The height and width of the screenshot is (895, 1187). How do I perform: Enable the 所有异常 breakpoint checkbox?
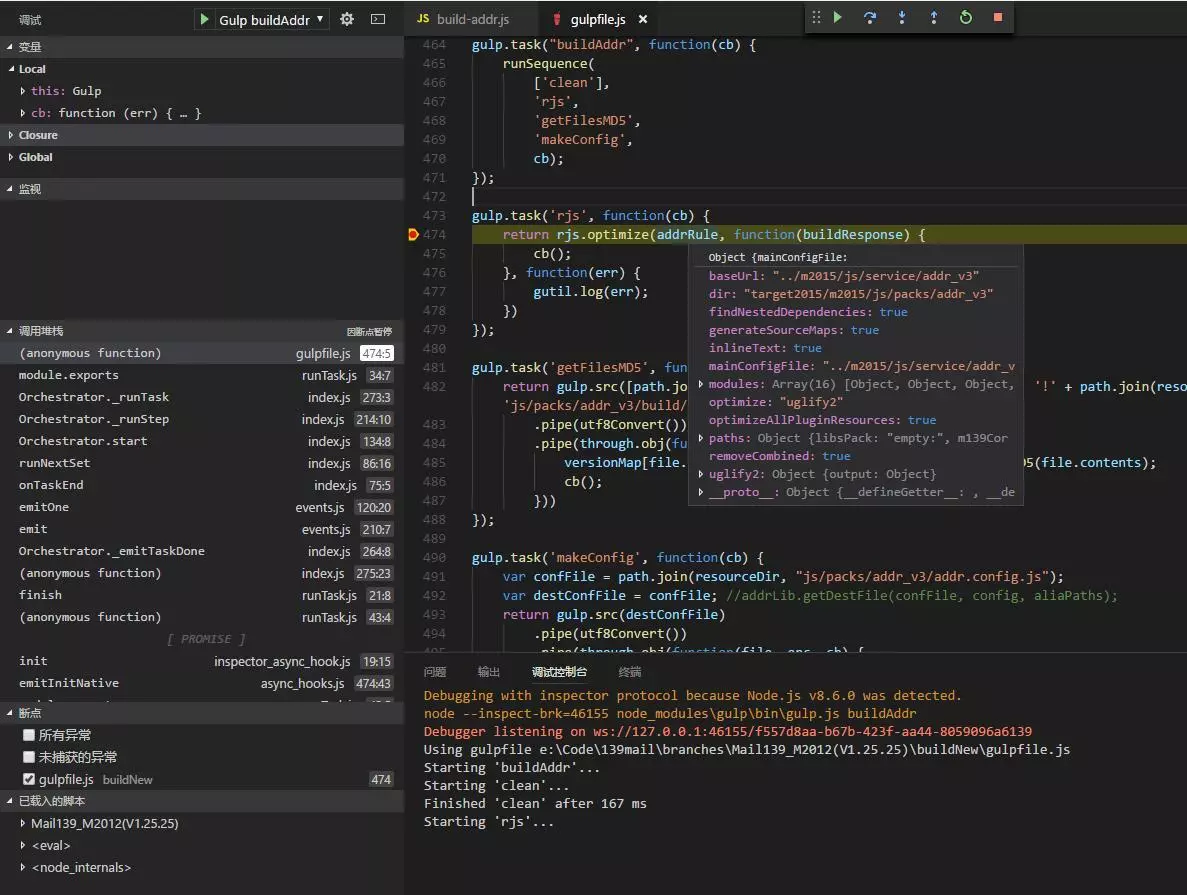click(x=29, y=735)
